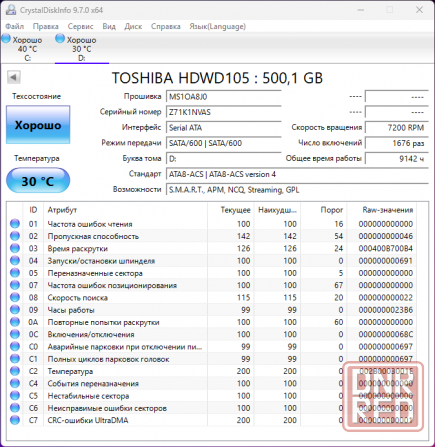Click the Serial ATA interface field
This screenshot has width=435, height=447.
point(224,128)
